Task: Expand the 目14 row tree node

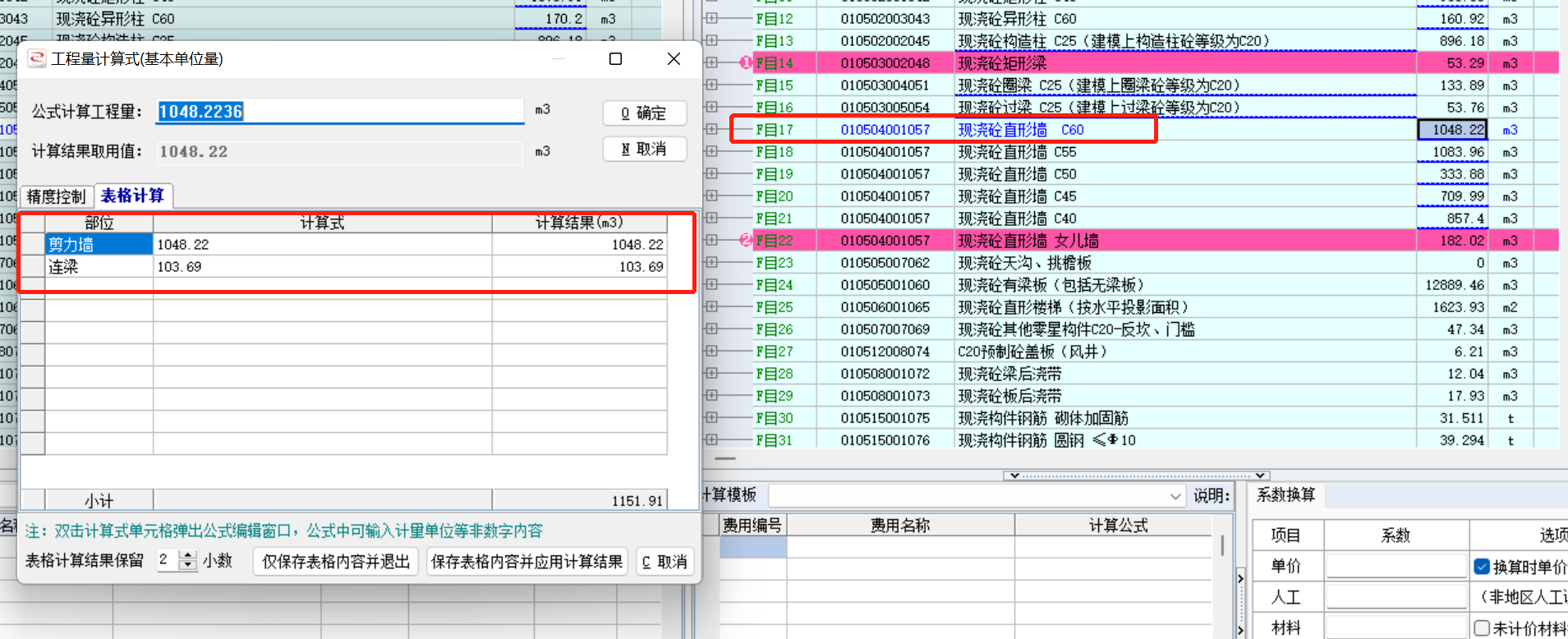Action: (711, 62)
